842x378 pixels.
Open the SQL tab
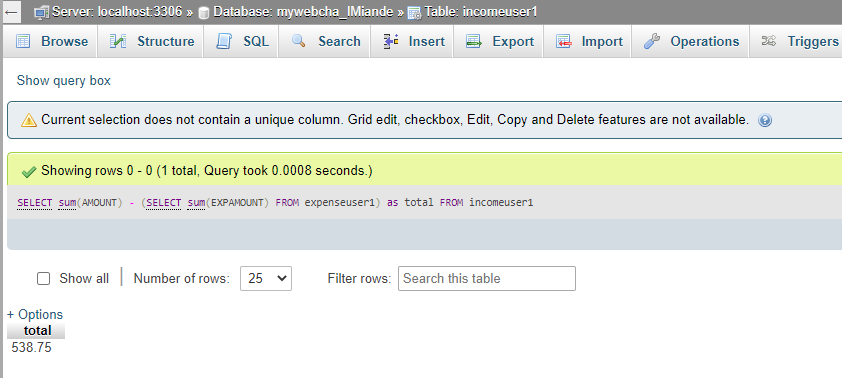pyautogui.click(x=242, y=41)
